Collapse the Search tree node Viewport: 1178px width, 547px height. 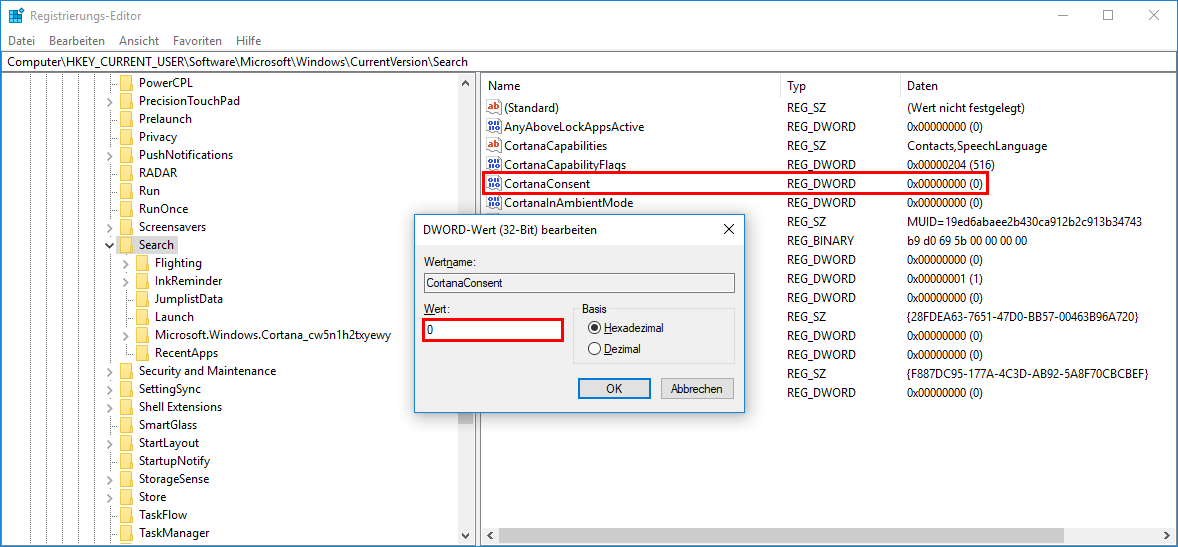click(110, 245)
